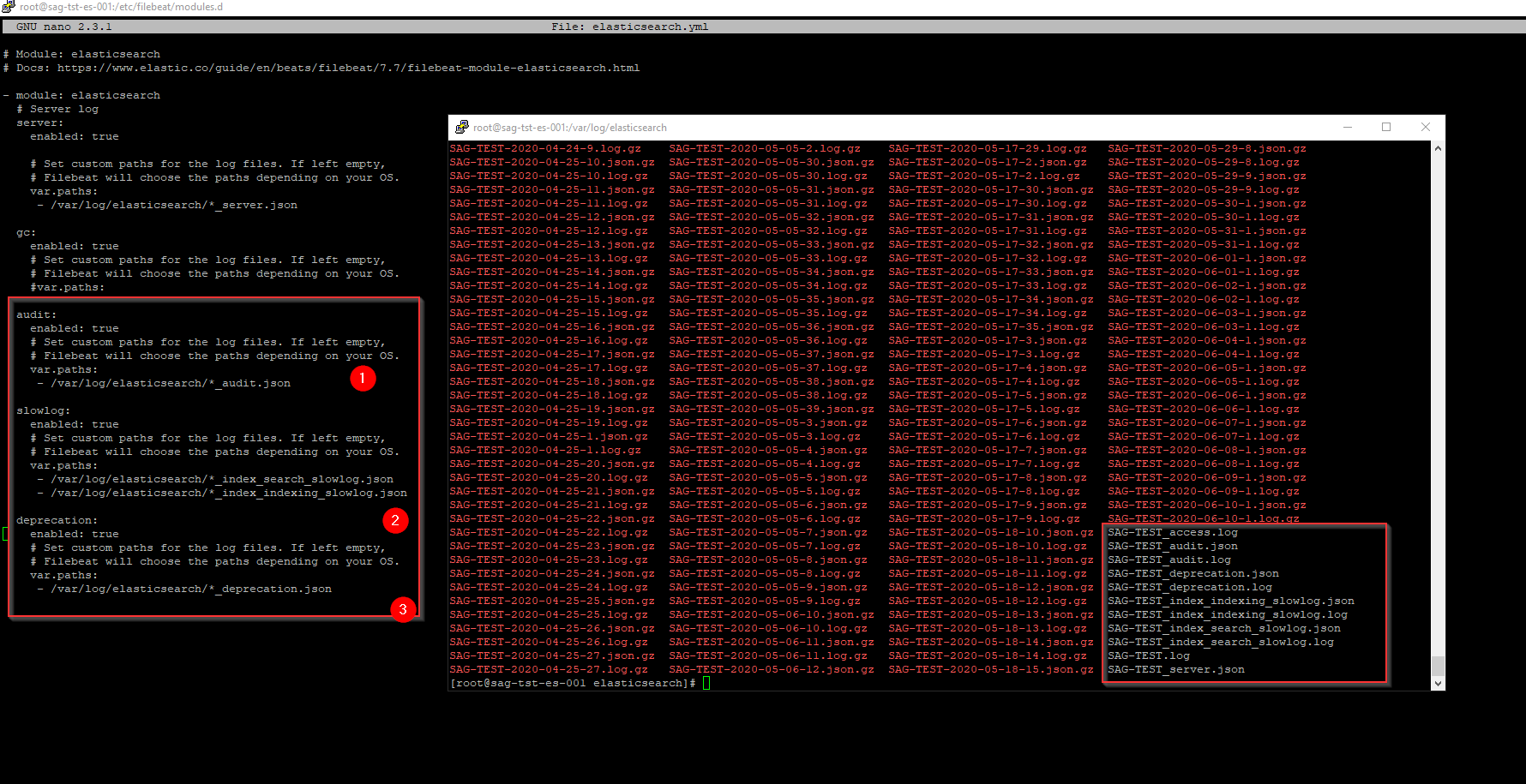The width and height of the screenshot is (1526, 784).
Task: Click the file name 'SAG-TEST-2020-05-06-12.json.gz'
Action: [x=772, y=669]
